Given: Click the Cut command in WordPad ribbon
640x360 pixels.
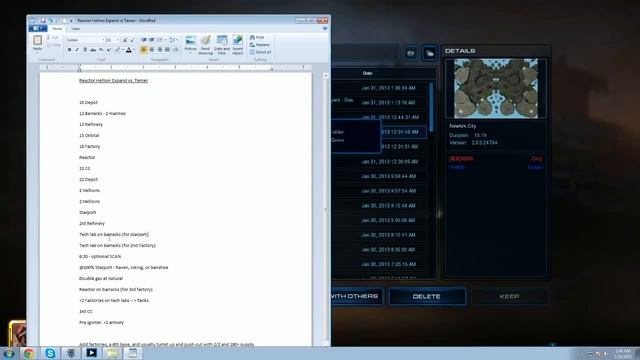Looking at the screenshot, I should coord(53,37).
